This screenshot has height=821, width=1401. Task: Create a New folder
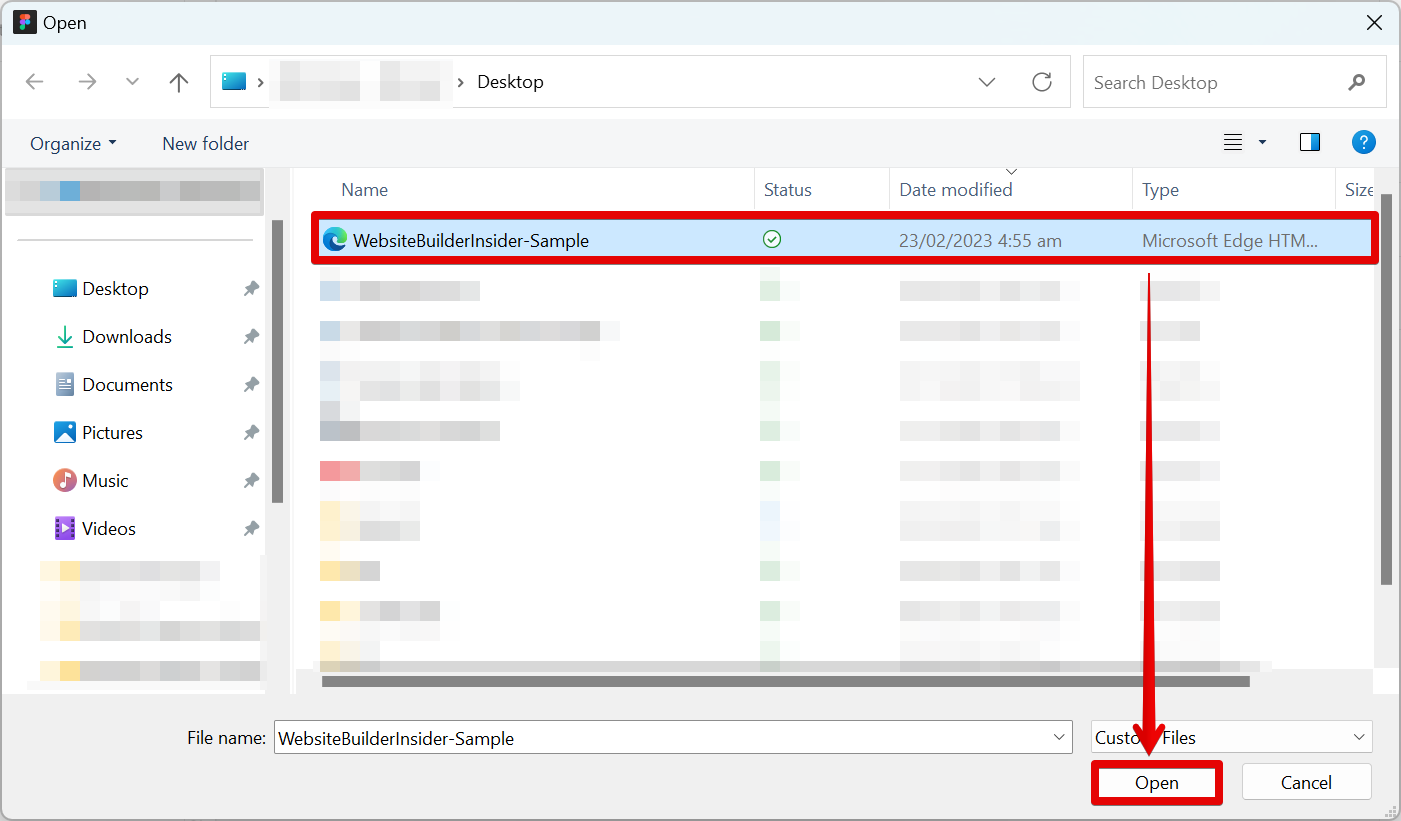click(x=206, y=144)
